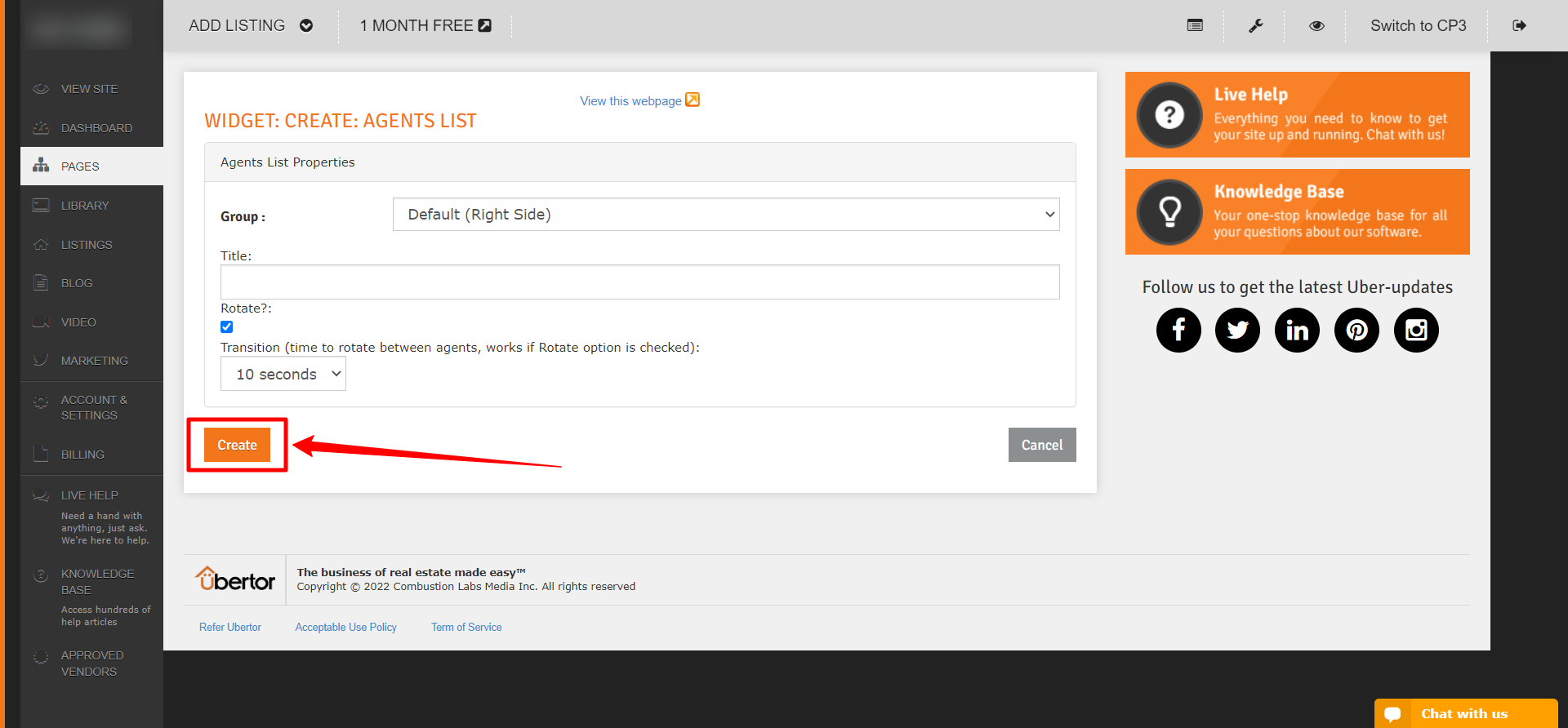
Task: Open ACCOUNT & SETTINGS in sidebar
Action: [x=94, y=407]
